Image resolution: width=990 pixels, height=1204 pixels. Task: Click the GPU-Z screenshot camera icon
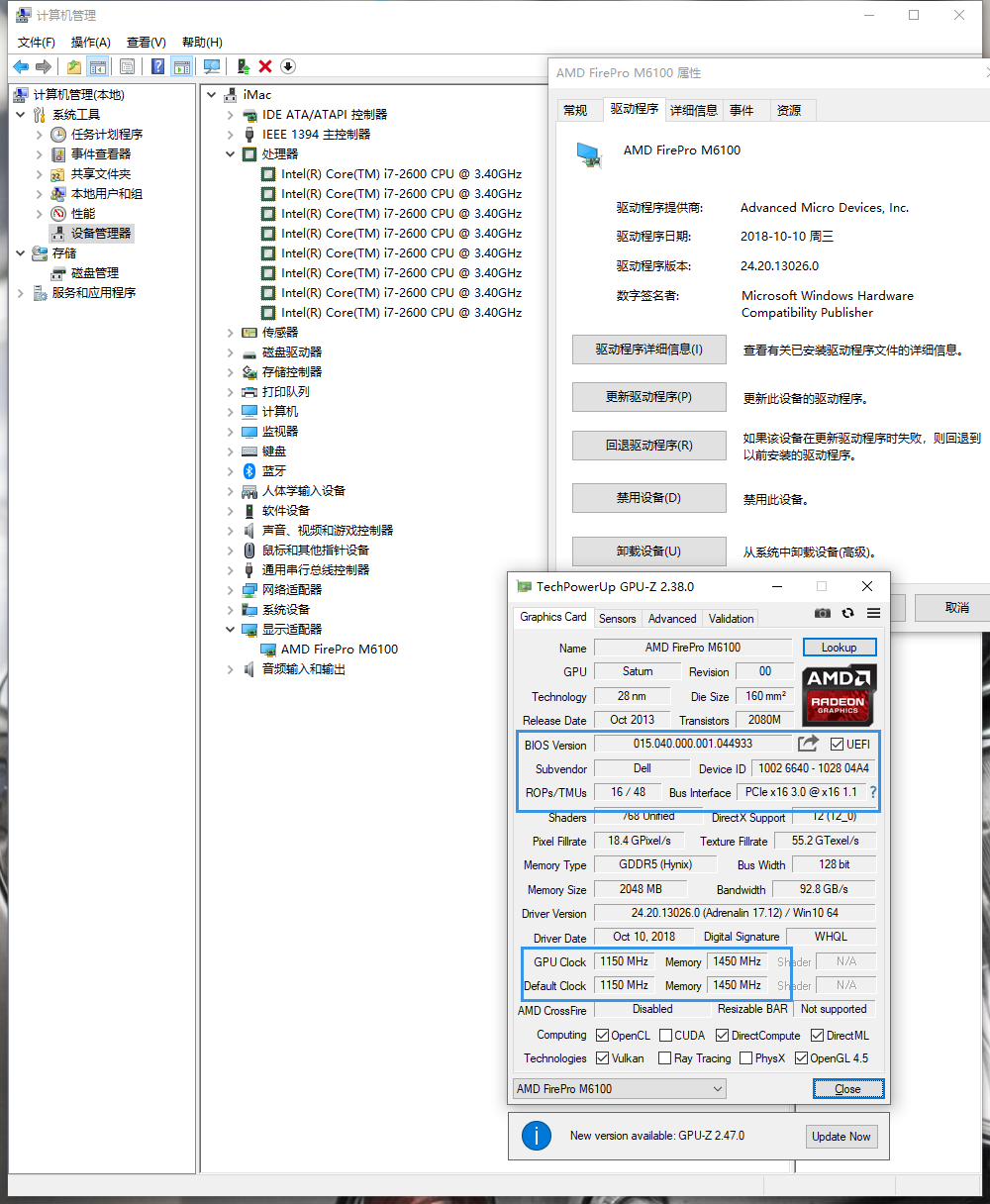click(822, 613)
